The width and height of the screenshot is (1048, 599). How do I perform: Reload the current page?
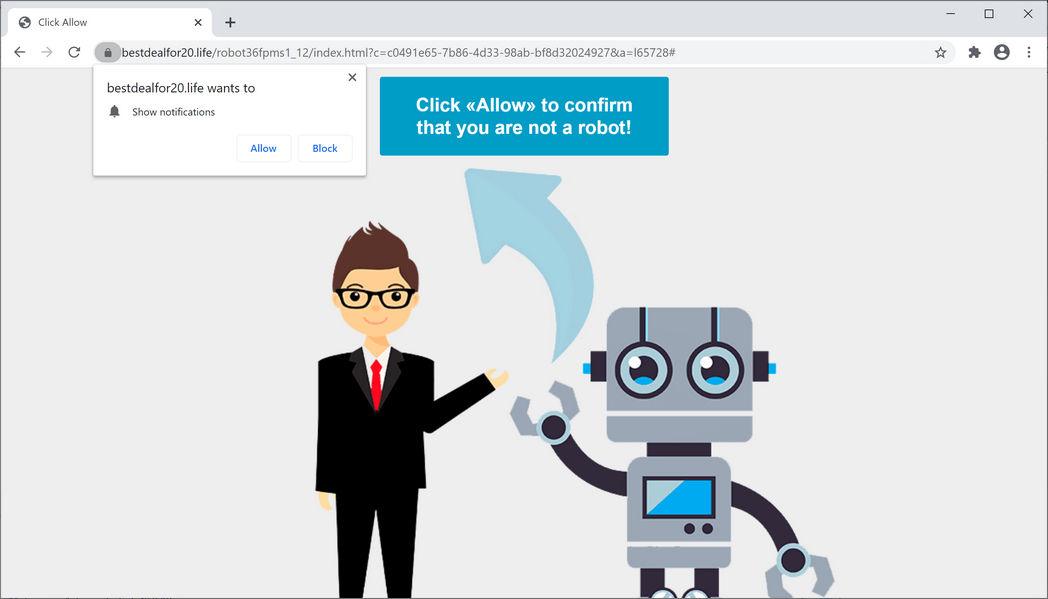coord(73,51)
